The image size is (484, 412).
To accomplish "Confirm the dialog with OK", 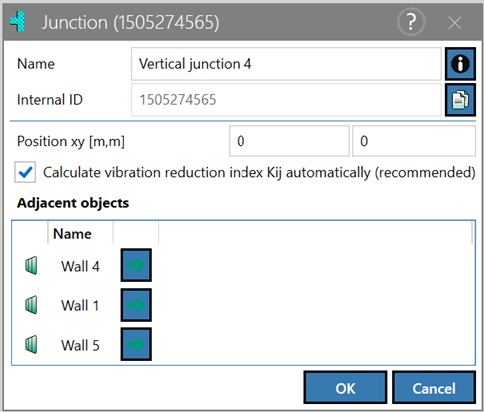I will coord(345,388).
